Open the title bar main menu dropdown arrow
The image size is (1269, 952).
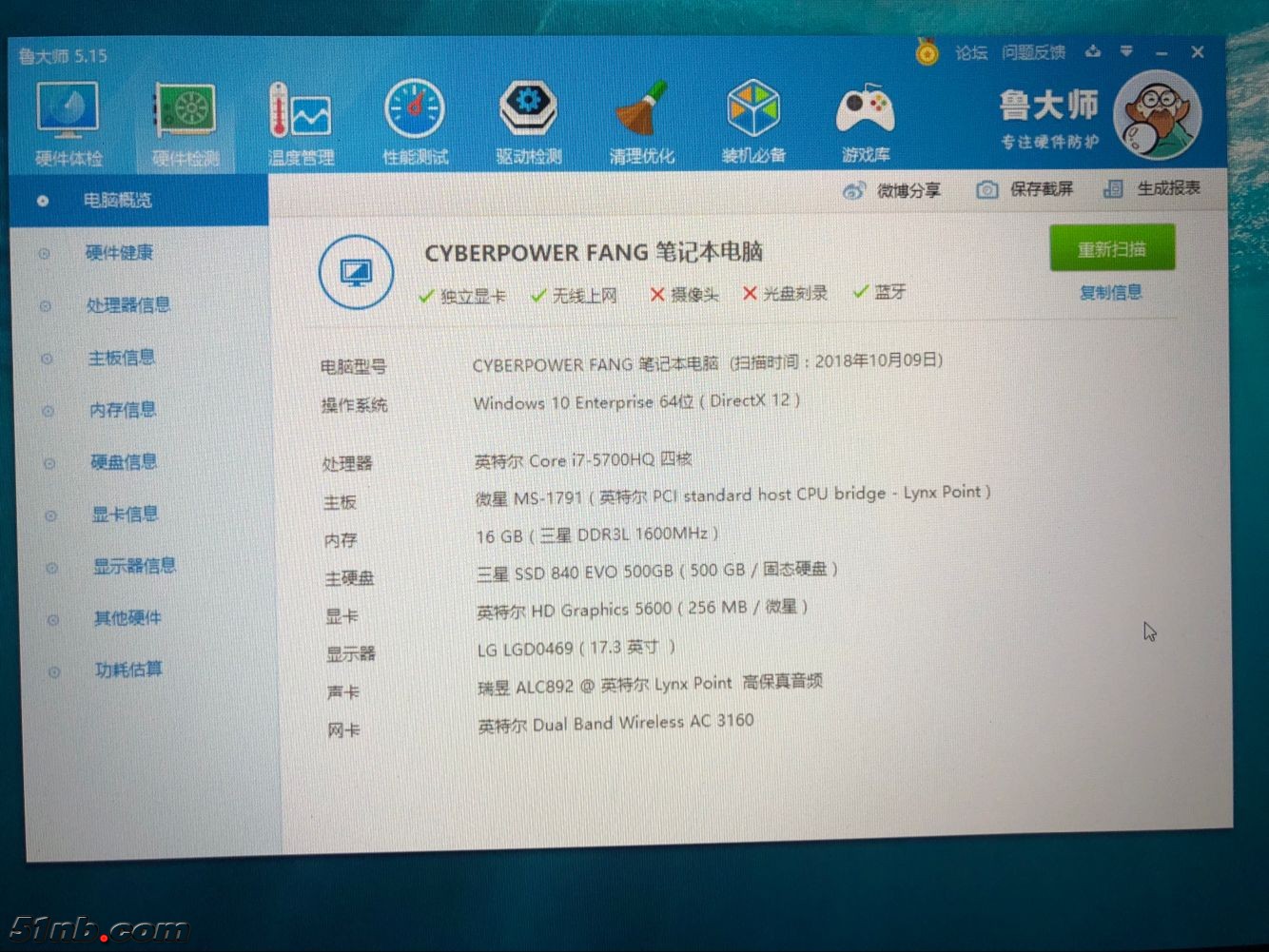click(x=1126, y=51)
